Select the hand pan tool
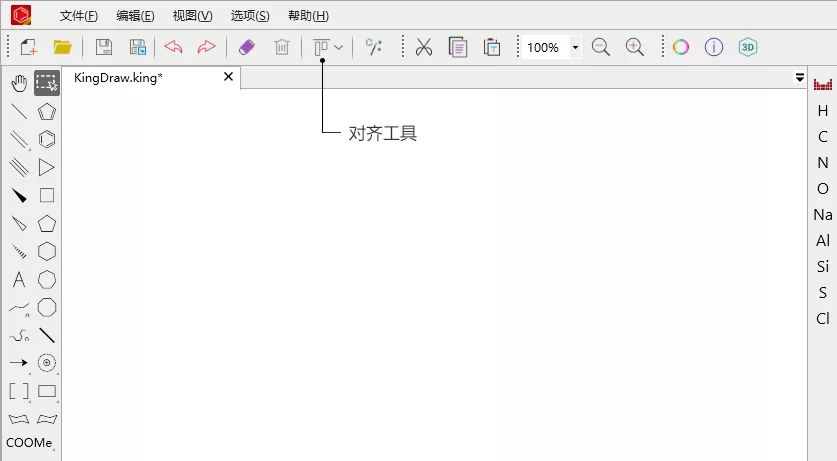Viewport: 837px width, 461px height. coord(19,83)
